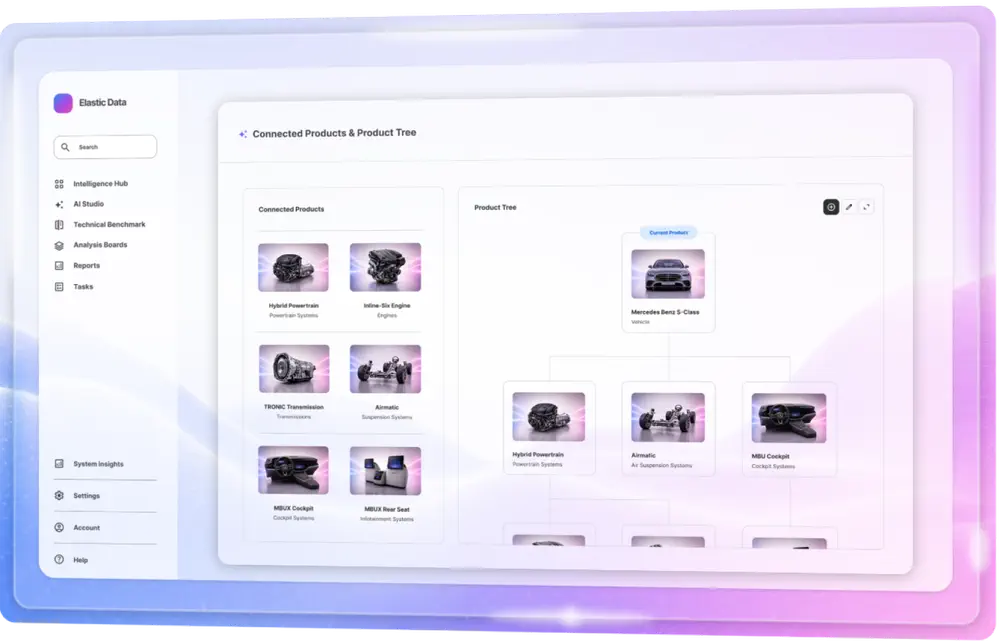Click the Account profile icon
This screenshot has width=1000, height=642.
click(x=59, y=527)
